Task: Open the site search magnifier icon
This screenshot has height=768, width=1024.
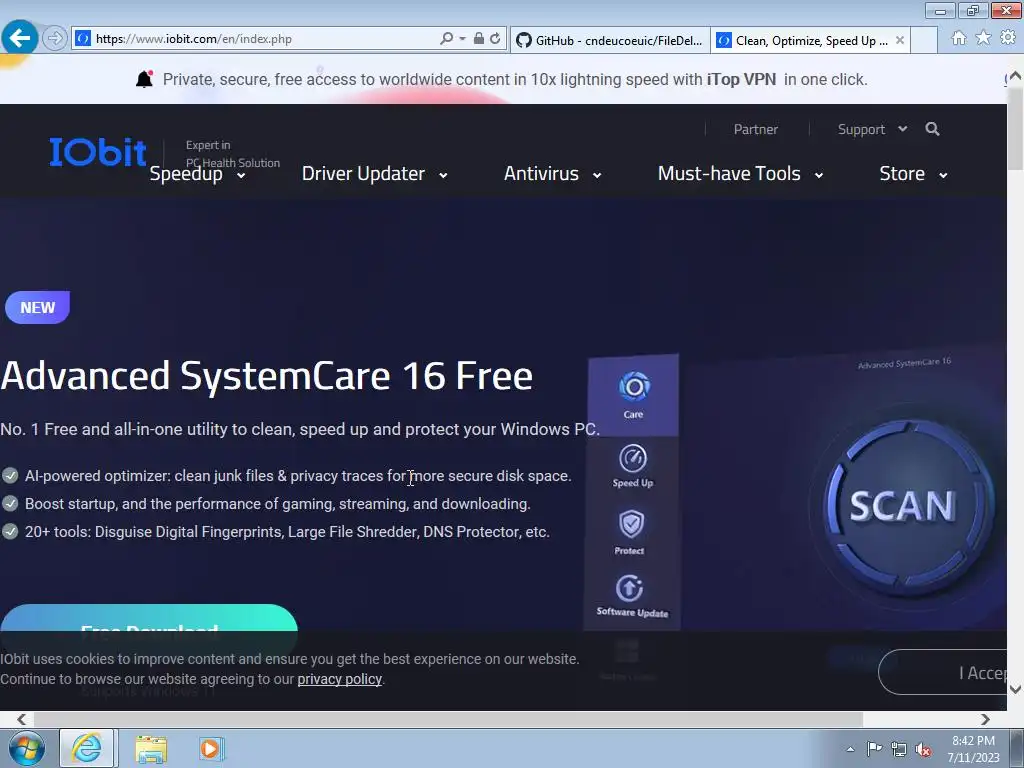Action: click(933, 129)
